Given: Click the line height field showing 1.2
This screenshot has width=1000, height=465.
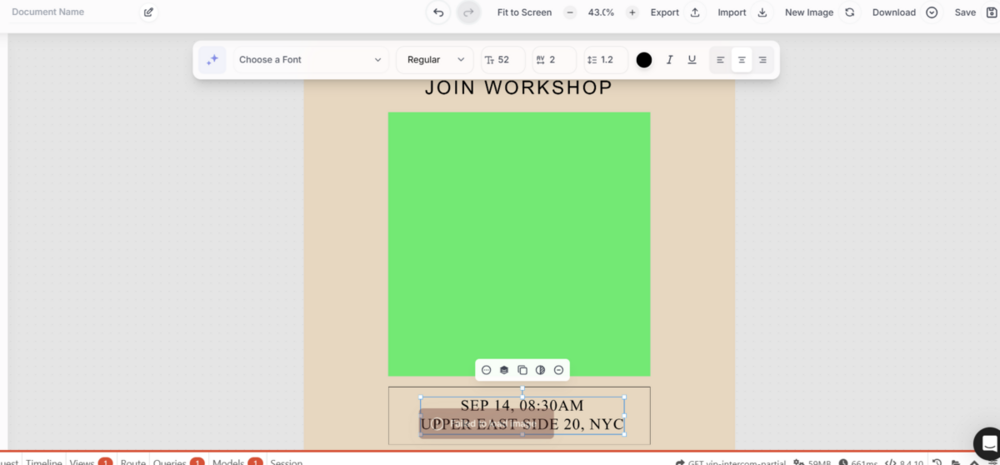Looking at the screenshot, I should point(606,59).
